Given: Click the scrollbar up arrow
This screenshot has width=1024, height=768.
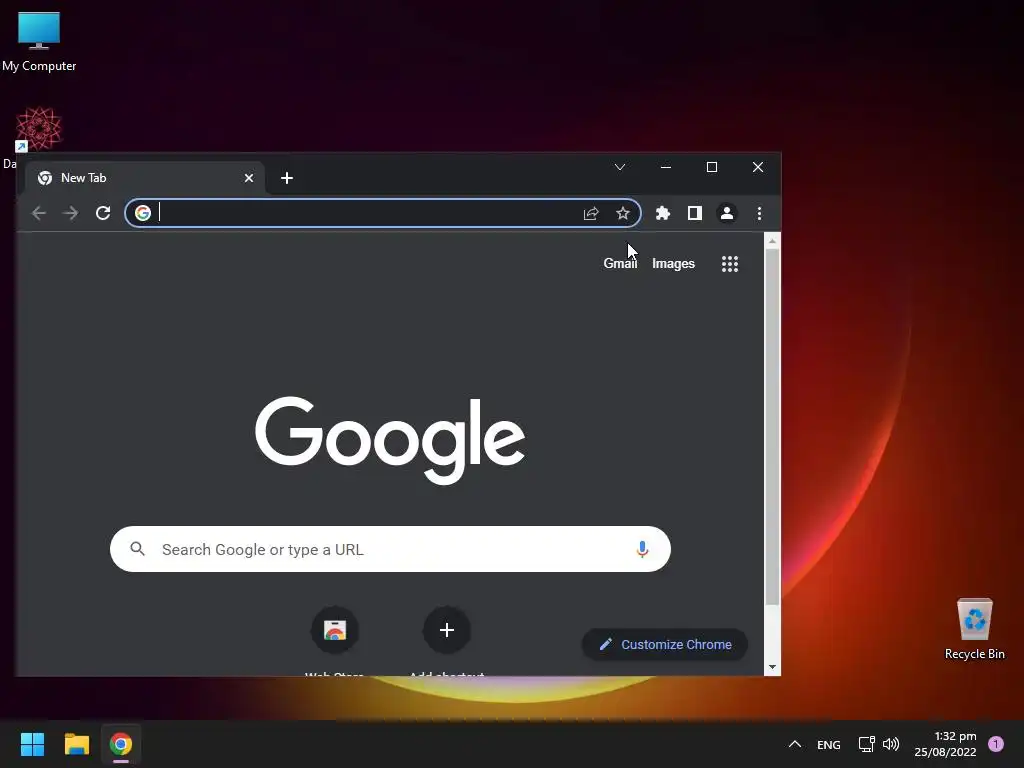Looking at the screenshot, I should pos(773,241).
